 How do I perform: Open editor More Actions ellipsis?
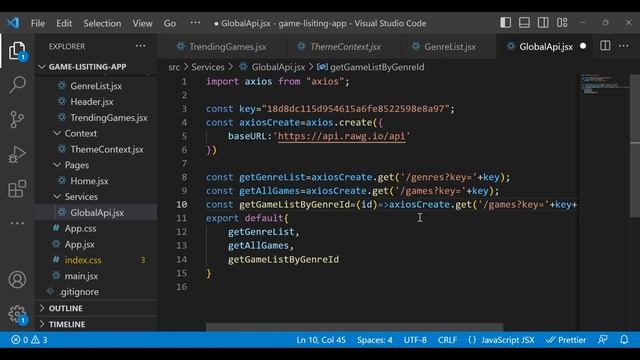tap(624, 46)
